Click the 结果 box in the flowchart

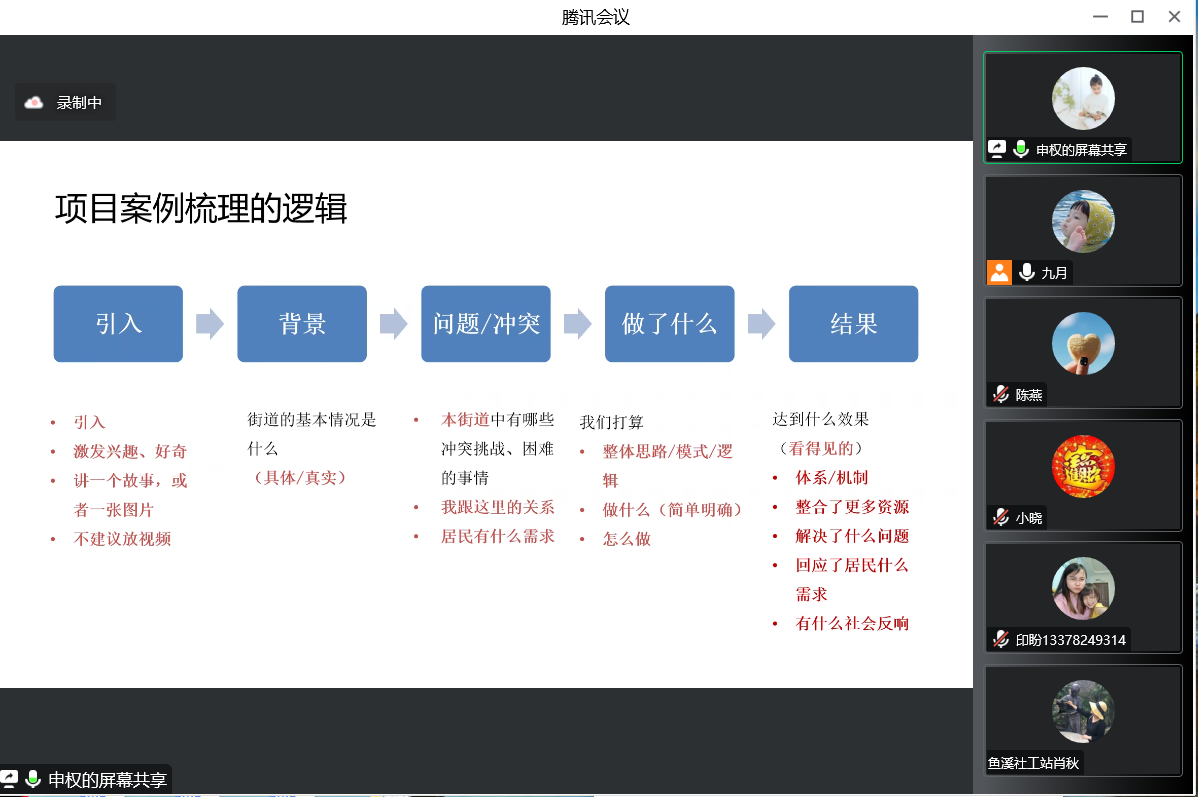(853, 324)
